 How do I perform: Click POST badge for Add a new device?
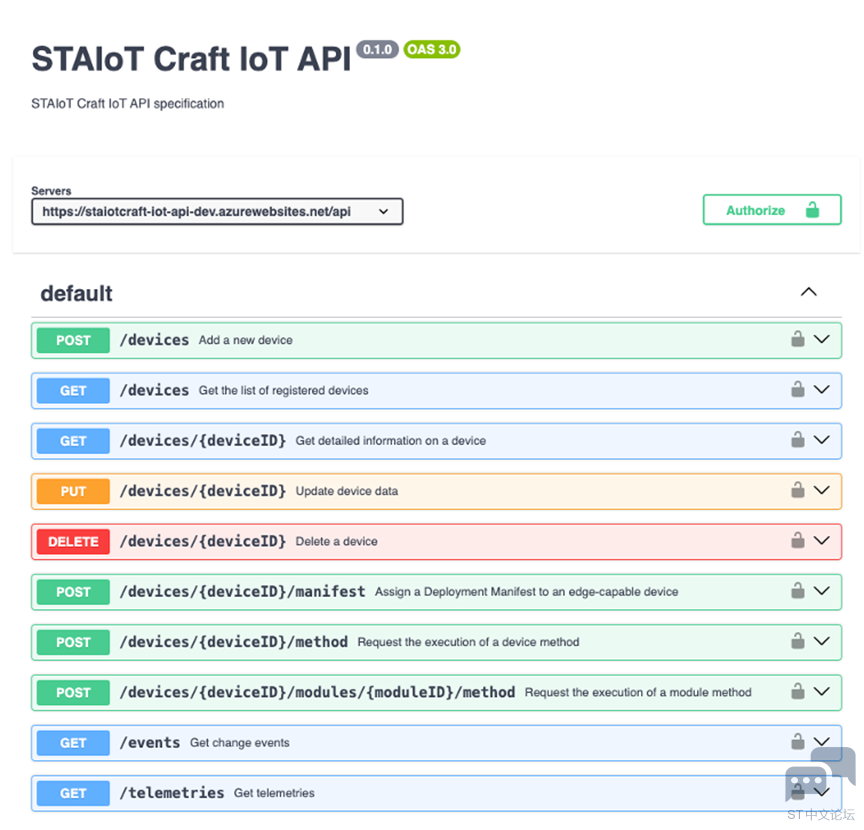73,340
